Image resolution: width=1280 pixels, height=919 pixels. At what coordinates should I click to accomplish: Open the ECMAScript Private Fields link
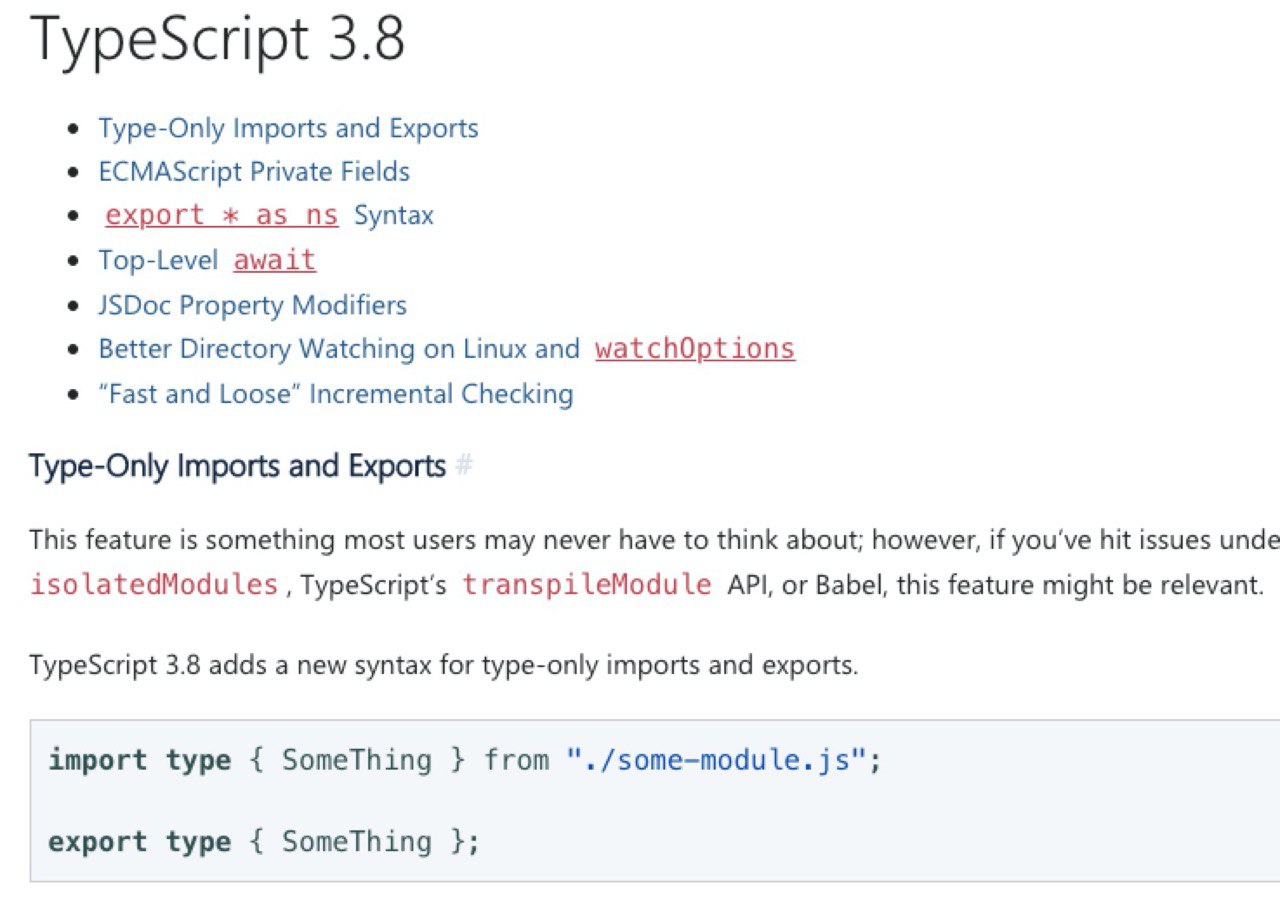254,172
